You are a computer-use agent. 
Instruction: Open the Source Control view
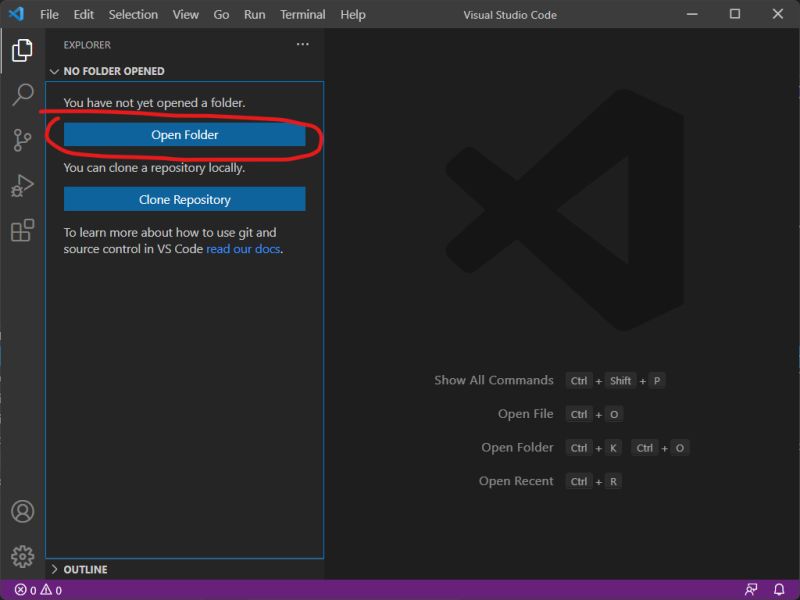22,140
